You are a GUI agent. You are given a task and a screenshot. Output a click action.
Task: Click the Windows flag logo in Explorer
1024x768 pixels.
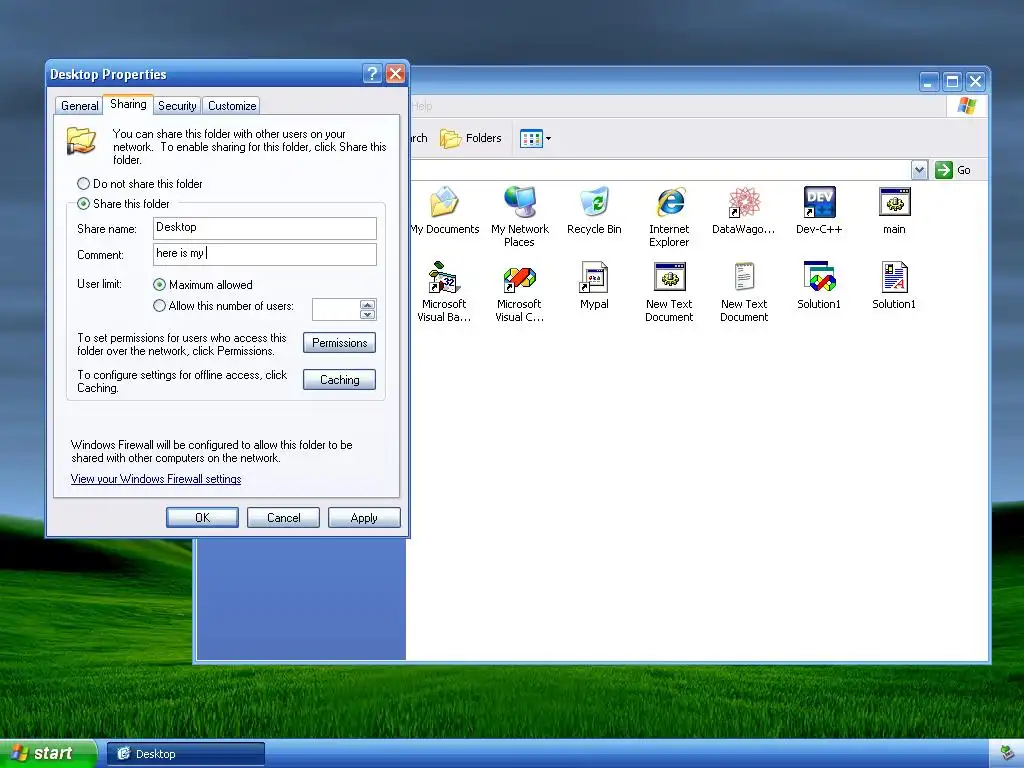(x=967, y=106)
